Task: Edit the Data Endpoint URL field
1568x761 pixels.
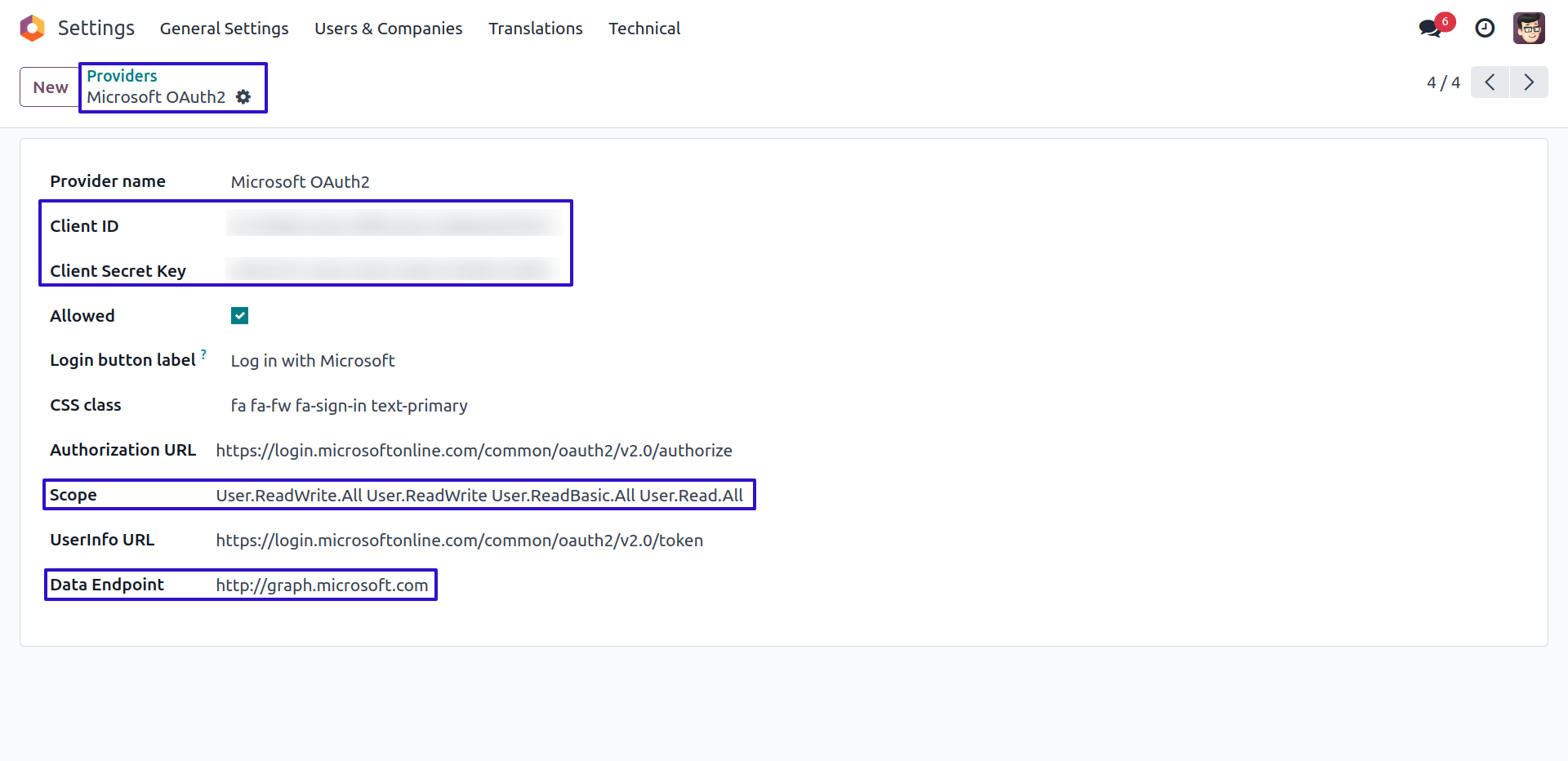Action: (x=322, y=585)
